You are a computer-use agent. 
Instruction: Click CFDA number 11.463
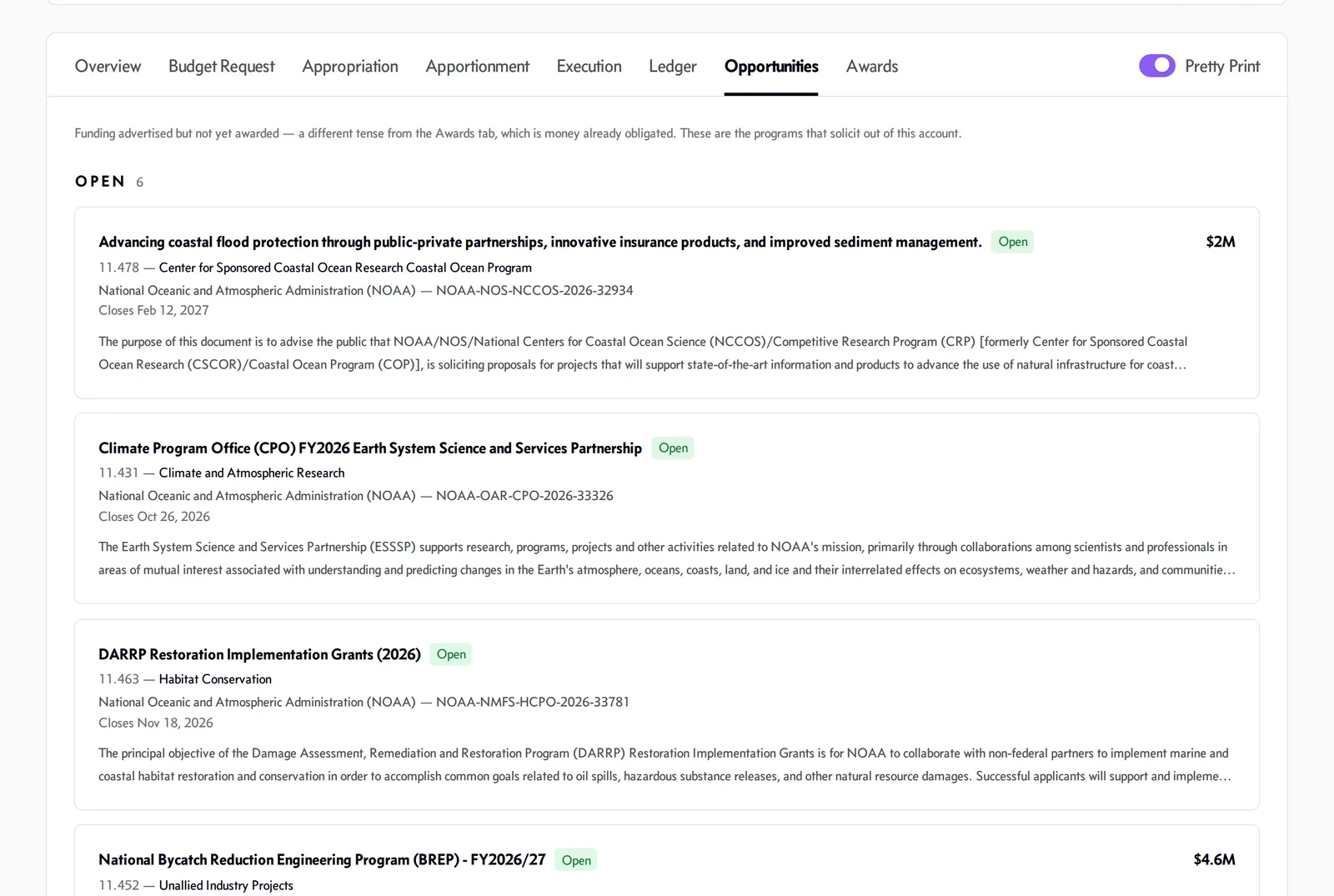click(x=118, y=679)
